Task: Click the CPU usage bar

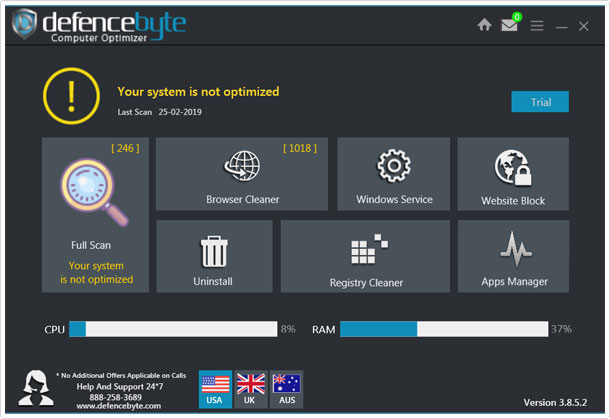Action: (x=173, y=329)
